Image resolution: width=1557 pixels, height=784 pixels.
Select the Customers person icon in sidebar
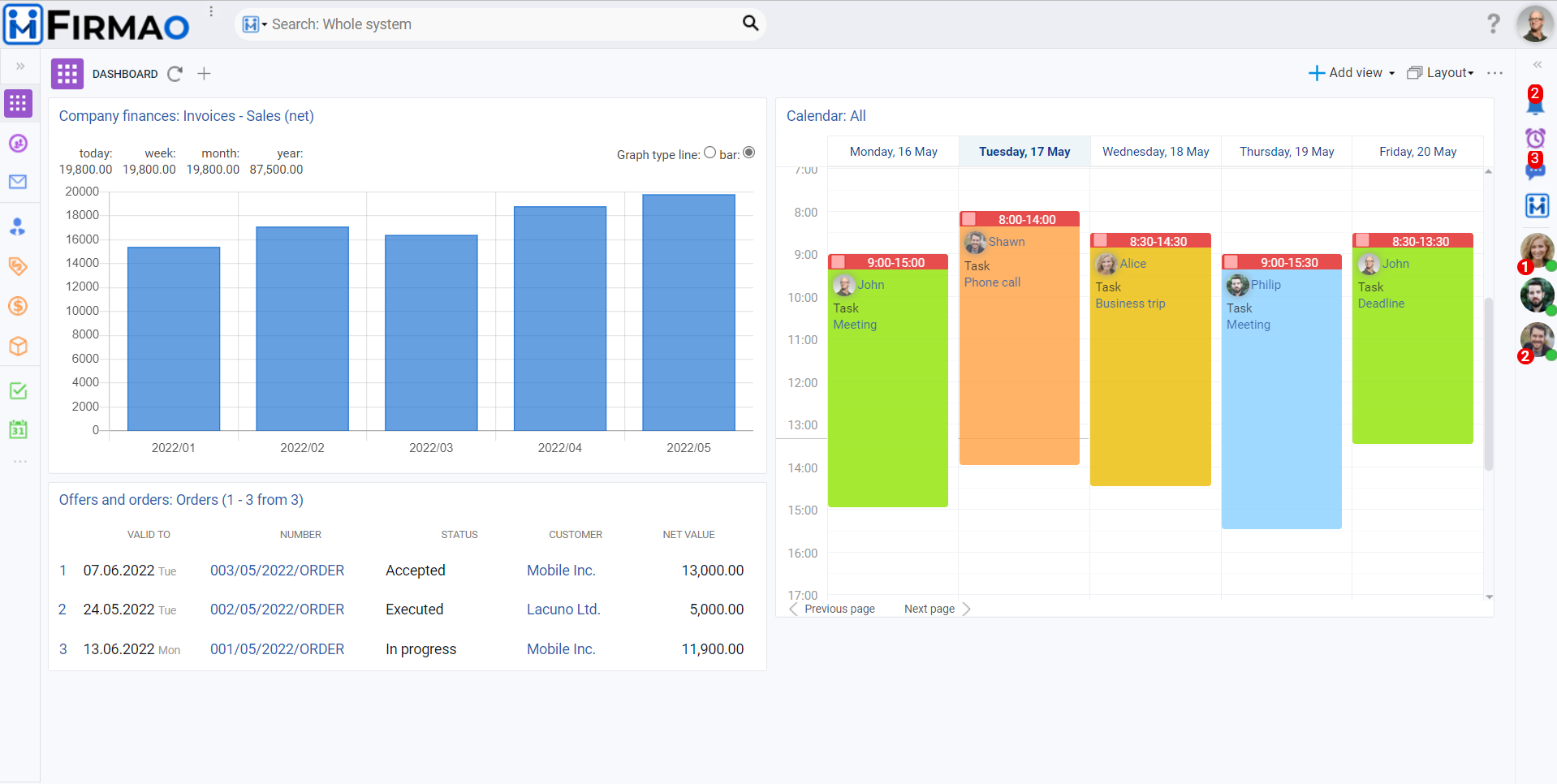coord(18,226)
